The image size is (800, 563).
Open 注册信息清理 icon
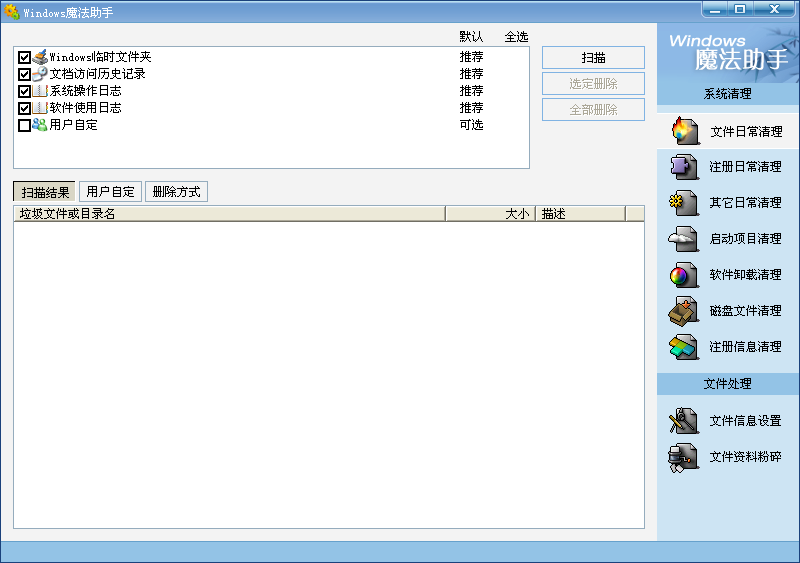[x=684, y=347]
